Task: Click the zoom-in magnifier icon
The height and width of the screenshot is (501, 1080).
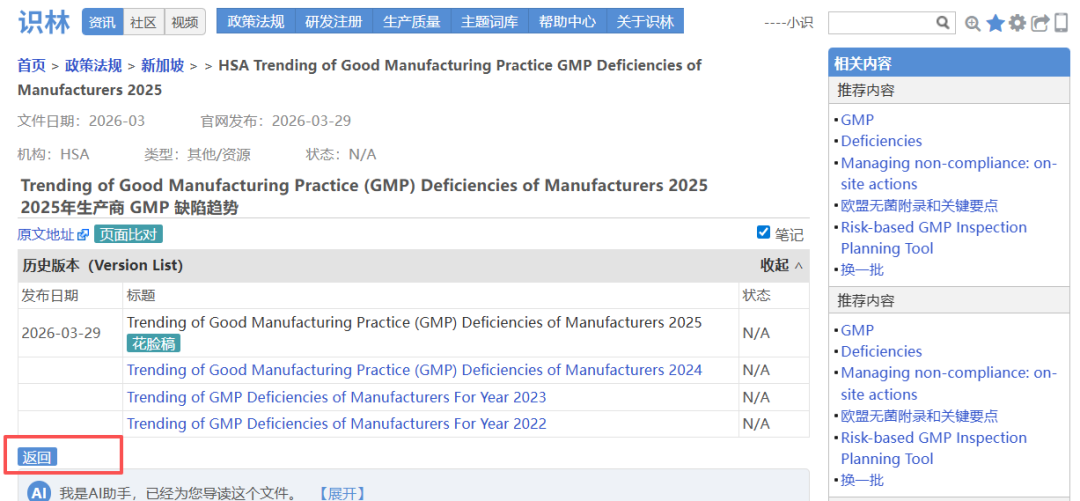Action: coord(972,23)
